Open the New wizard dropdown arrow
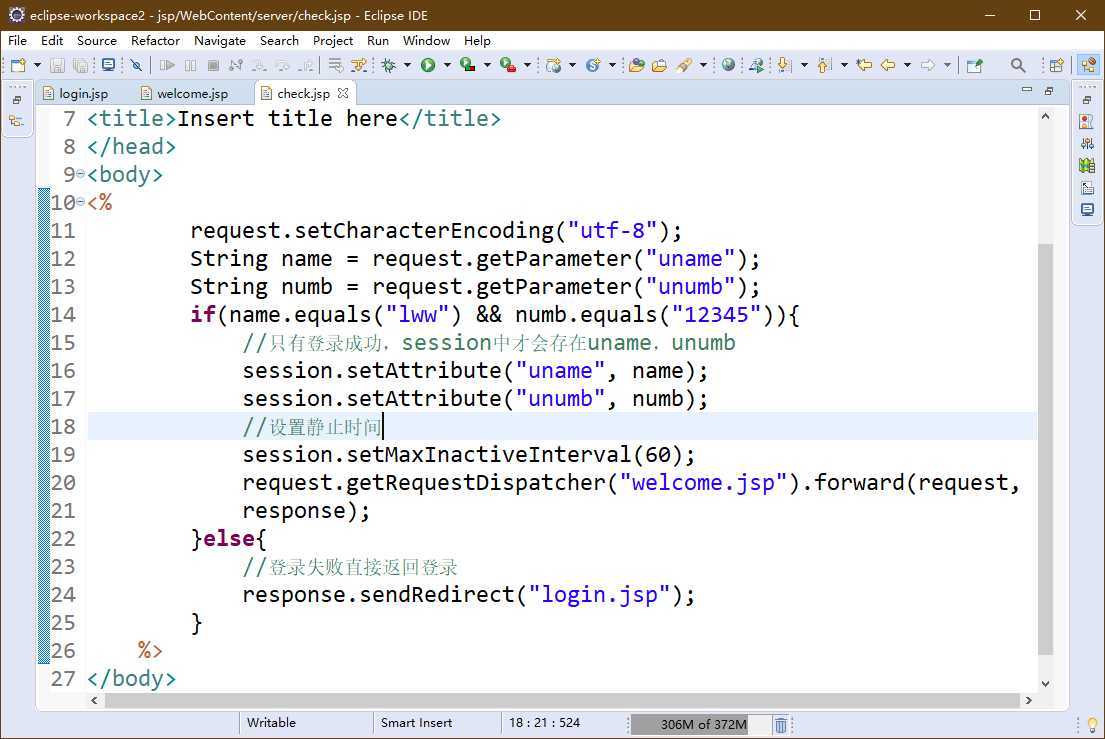The height and width of the screenshot is (739, 1105). pyautogui.click(x=37, y=66)
